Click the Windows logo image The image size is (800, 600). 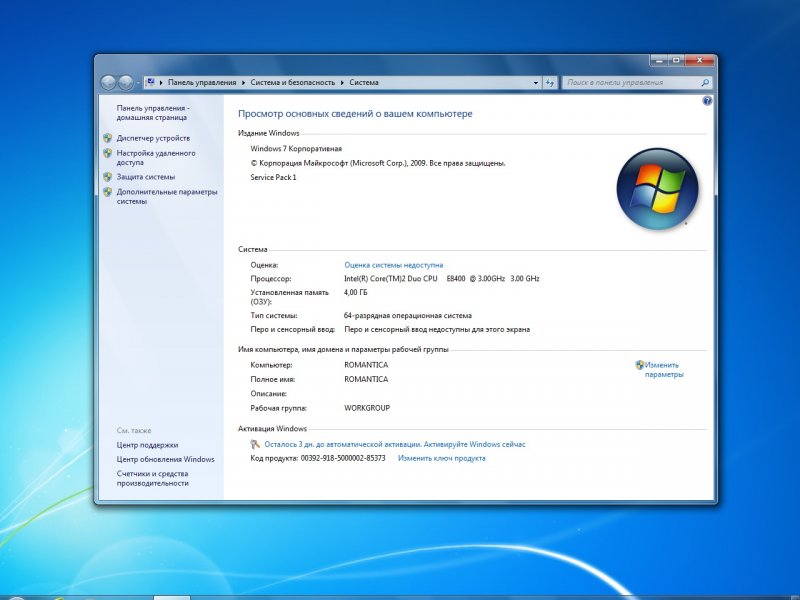(657, 189)
